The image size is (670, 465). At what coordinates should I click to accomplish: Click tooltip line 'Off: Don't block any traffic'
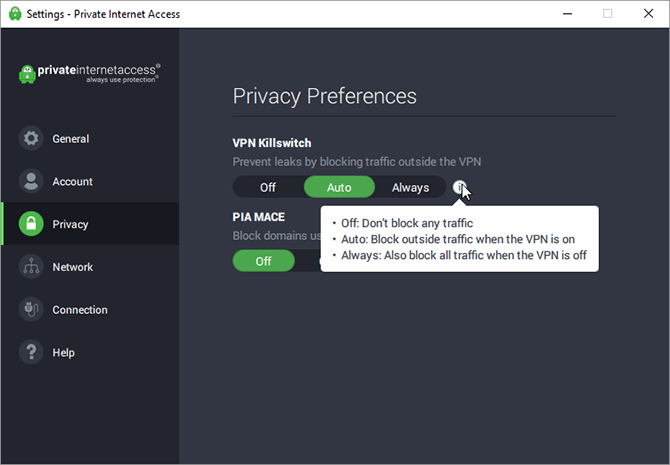pos(407,223)
